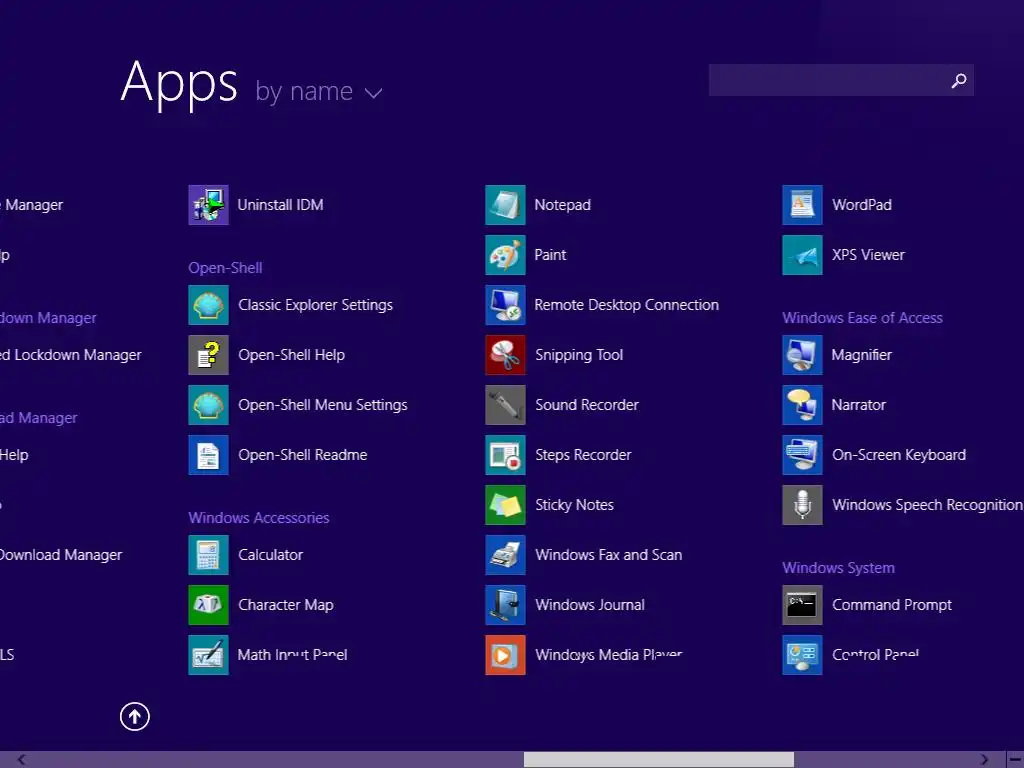This screenshot has height=768, width=1024.
Task: Open the WordPad icon
Action: [803, 205]
